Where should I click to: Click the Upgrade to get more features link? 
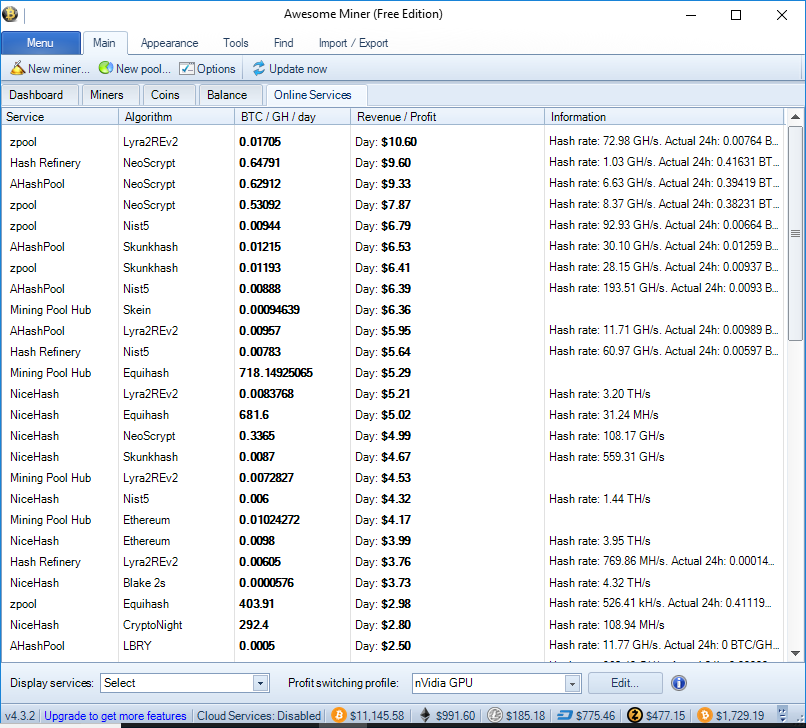coord(115,715)
